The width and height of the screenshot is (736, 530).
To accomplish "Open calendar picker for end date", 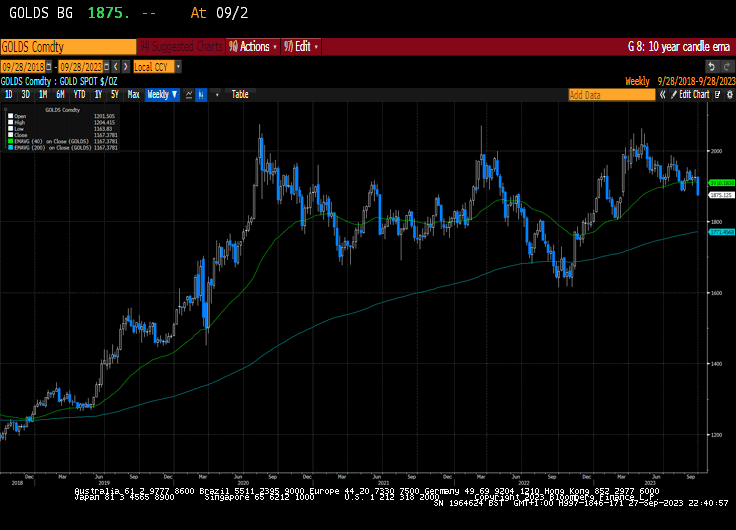I will pyautogui.click(x=107, y=67).
